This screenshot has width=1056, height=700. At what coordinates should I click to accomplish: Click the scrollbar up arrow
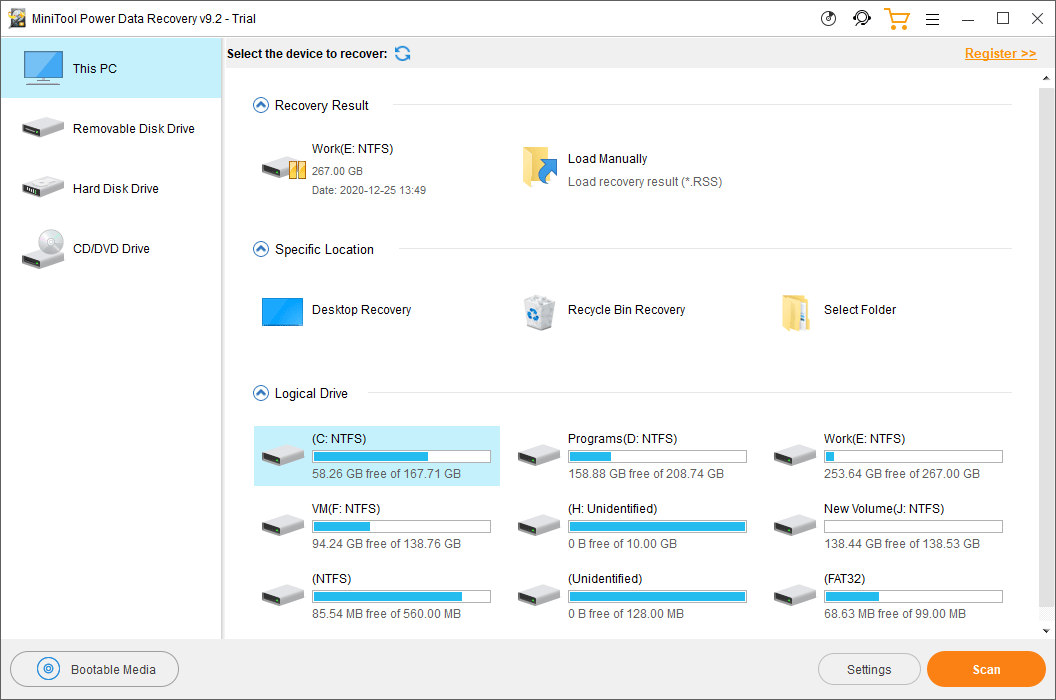tap(1046, 78)
